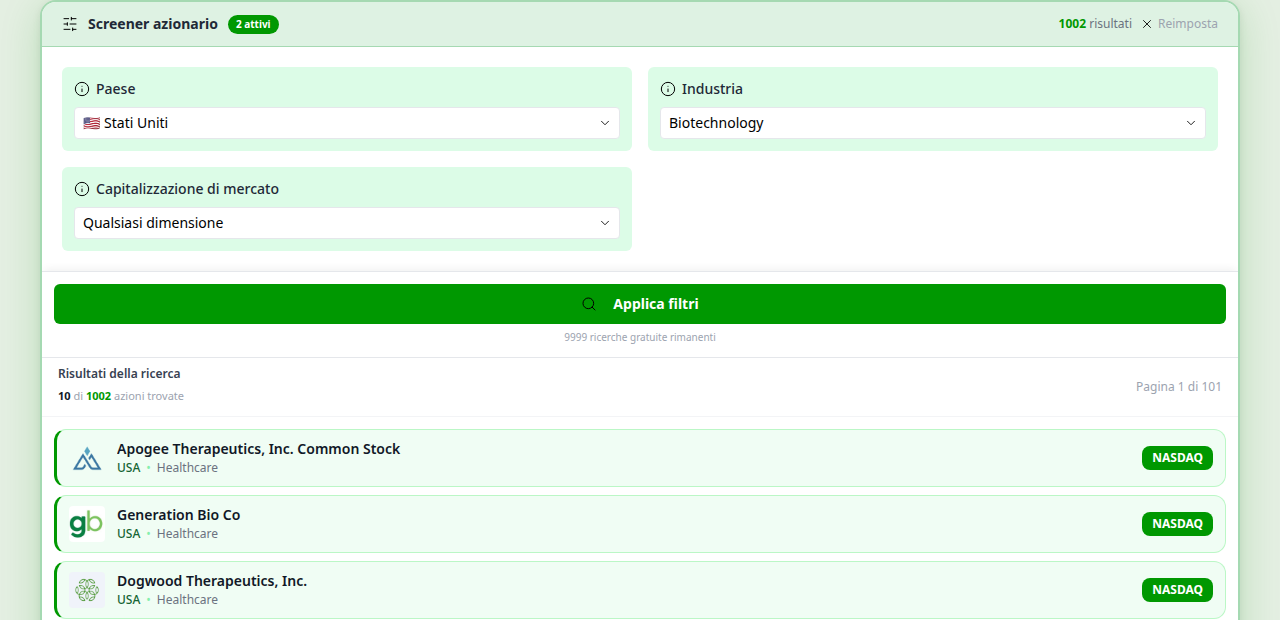
Task: Click the 'Pagina 1 di 101' page indicator
Action: pos(1179,387)
